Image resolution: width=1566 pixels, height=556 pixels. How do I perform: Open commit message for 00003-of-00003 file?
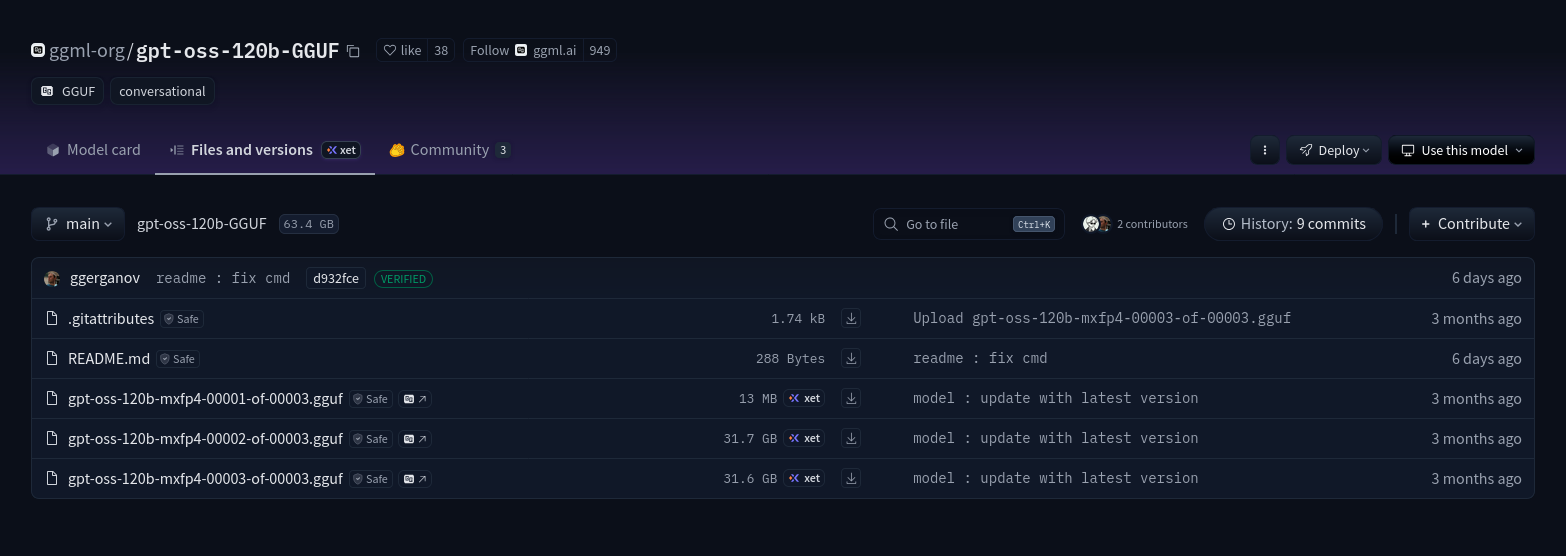click(x=1055, y=478)
